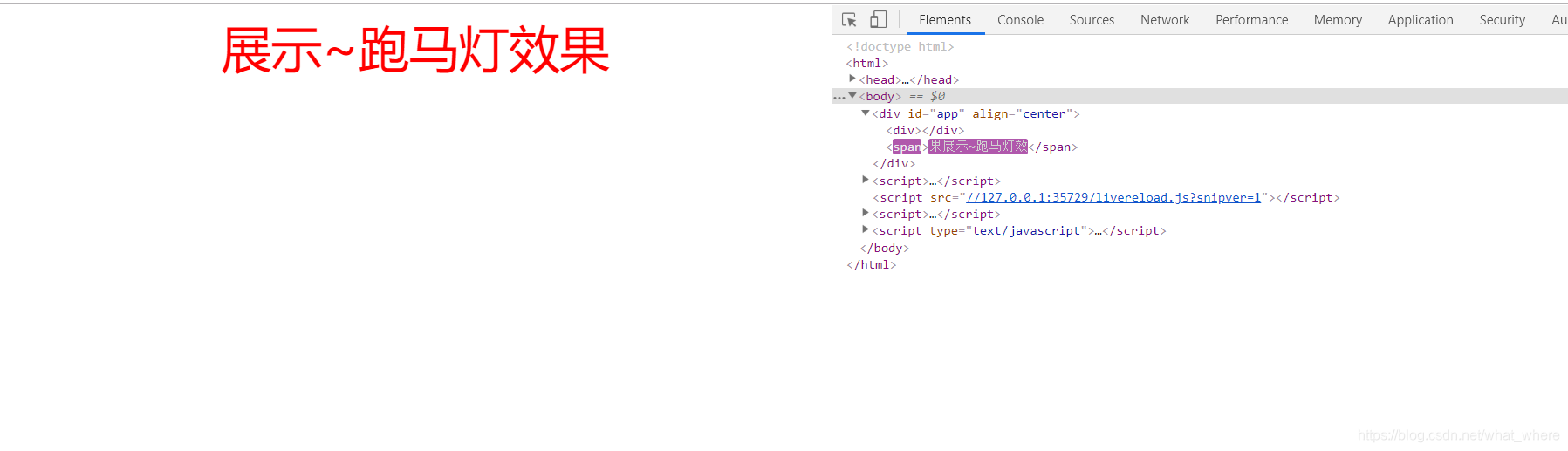Select the doctype html line
The image size is (1568, 451).
tap(900, 46)
